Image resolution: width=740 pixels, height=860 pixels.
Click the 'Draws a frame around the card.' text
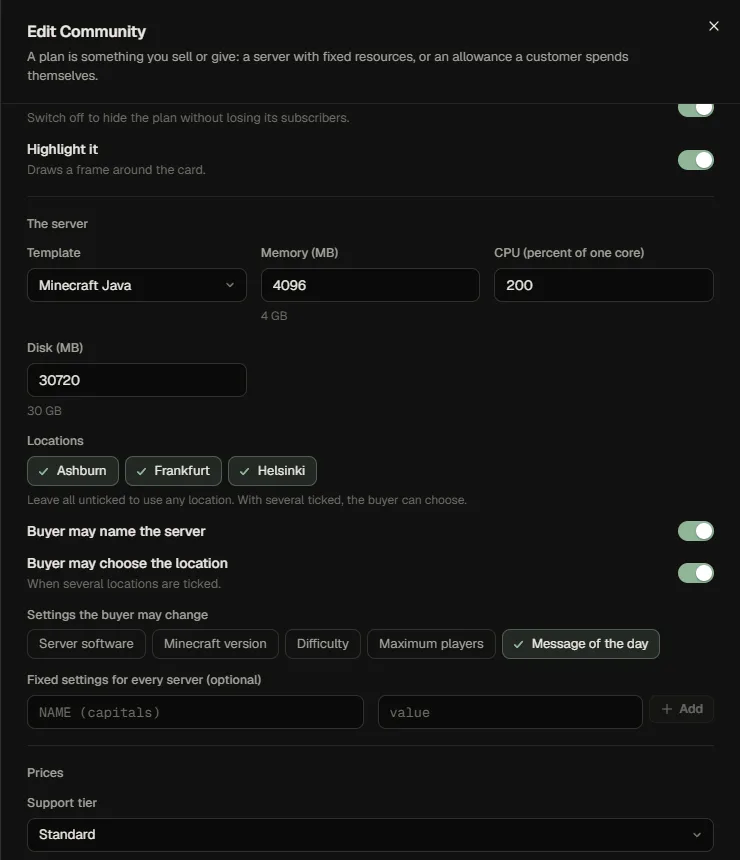point(116,169)
